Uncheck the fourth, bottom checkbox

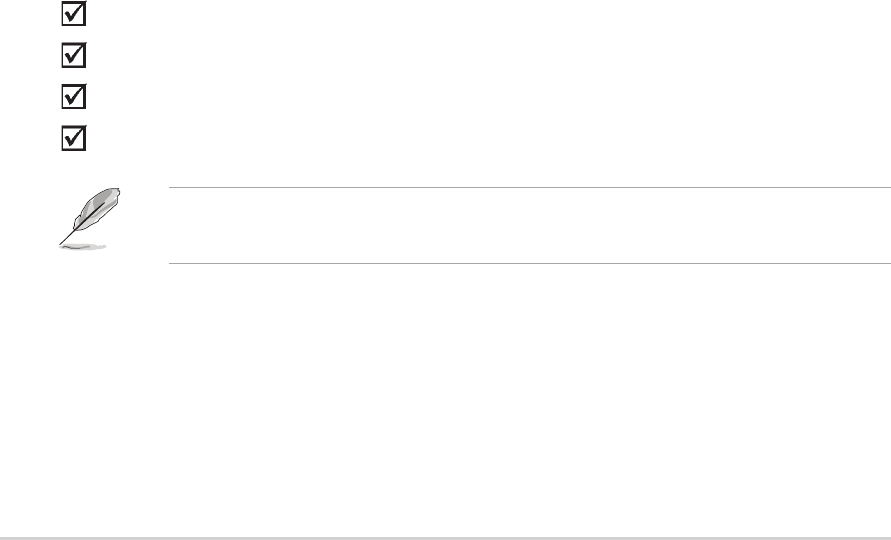pyautogui.click(x=73, y=137)
